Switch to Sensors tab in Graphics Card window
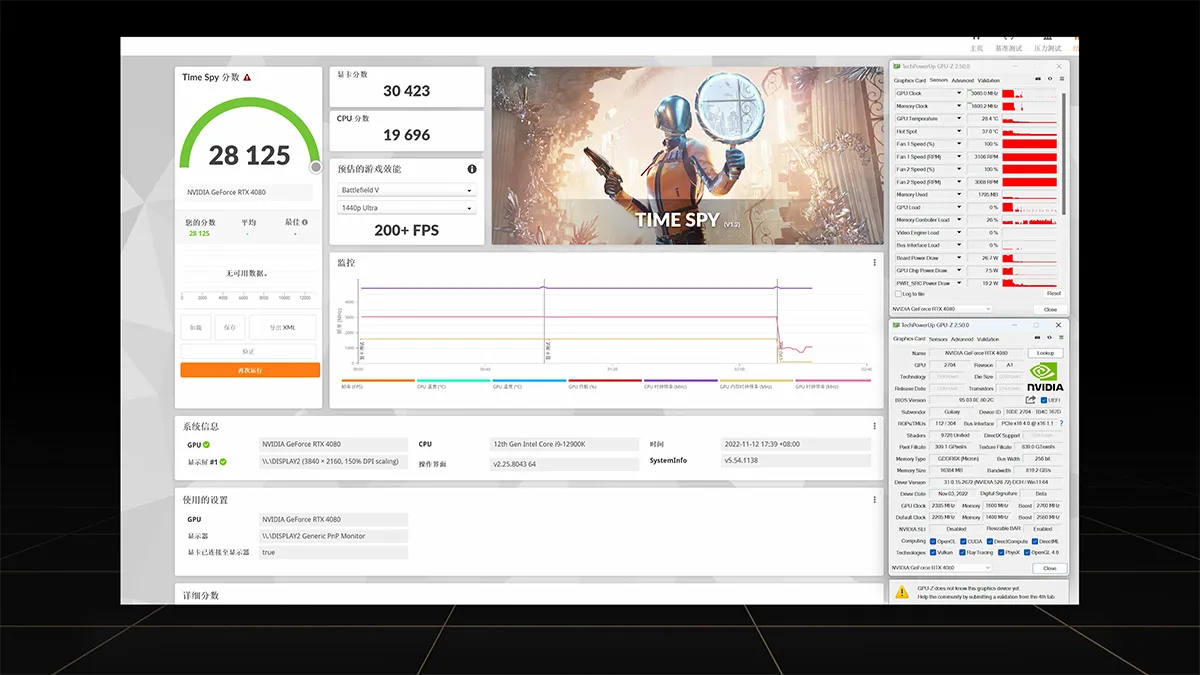 coord(938,339)
